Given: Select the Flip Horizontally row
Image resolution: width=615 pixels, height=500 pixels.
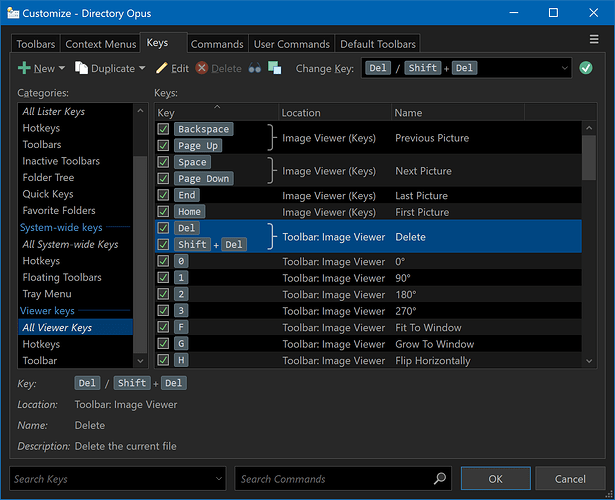Looking at the screenshot, I should tap(368, 360).
